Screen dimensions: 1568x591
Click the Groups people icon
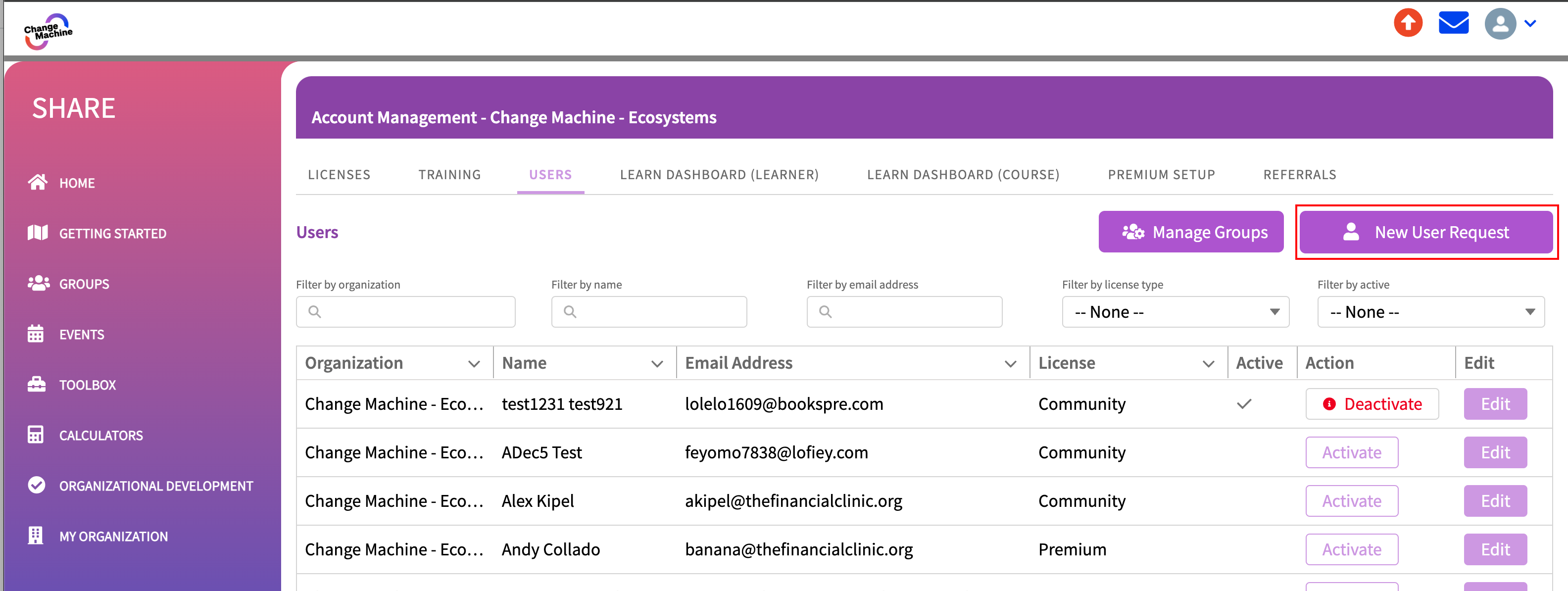38,284
